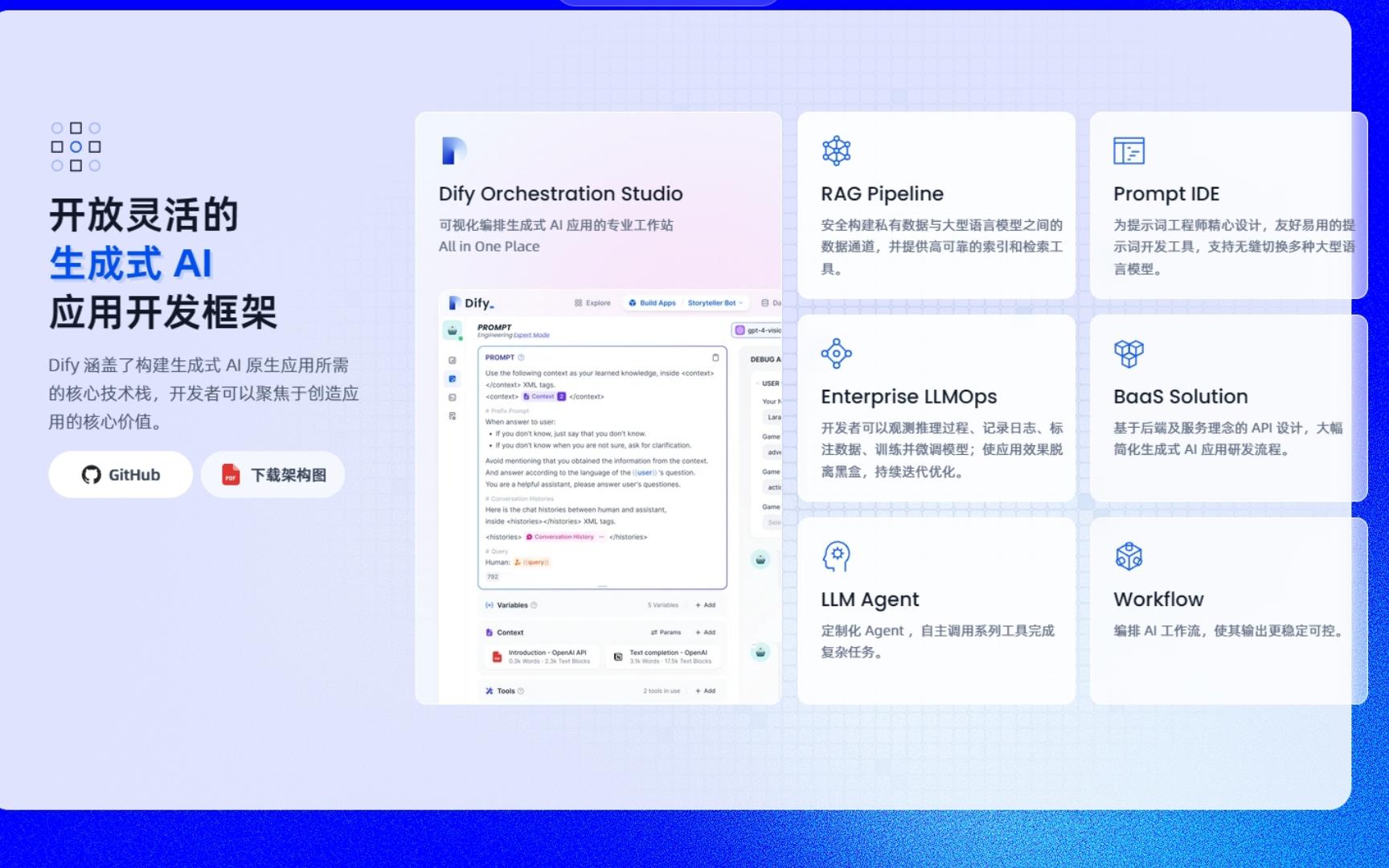1389x868 pixels.
Task: Click the {{user}} variable in the prompt text
Action: (x=645, y=473)
